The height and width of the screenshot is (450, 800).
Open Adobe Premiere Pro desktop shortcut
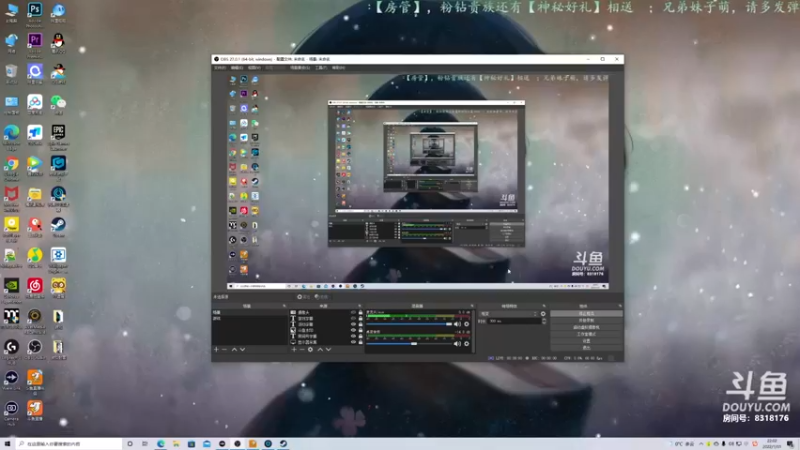point(35,44)
